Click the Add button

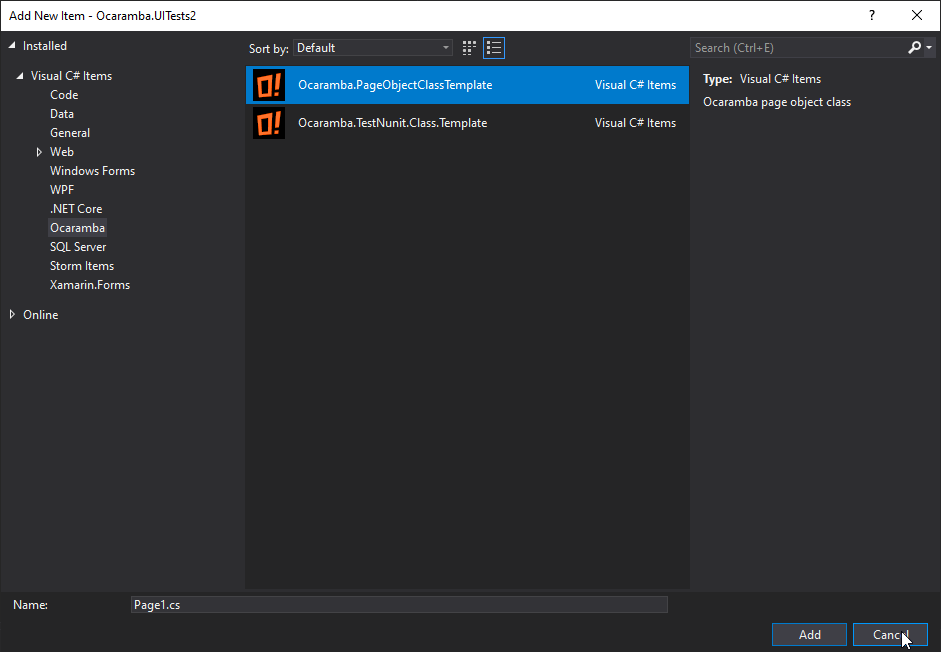[809, 635]
